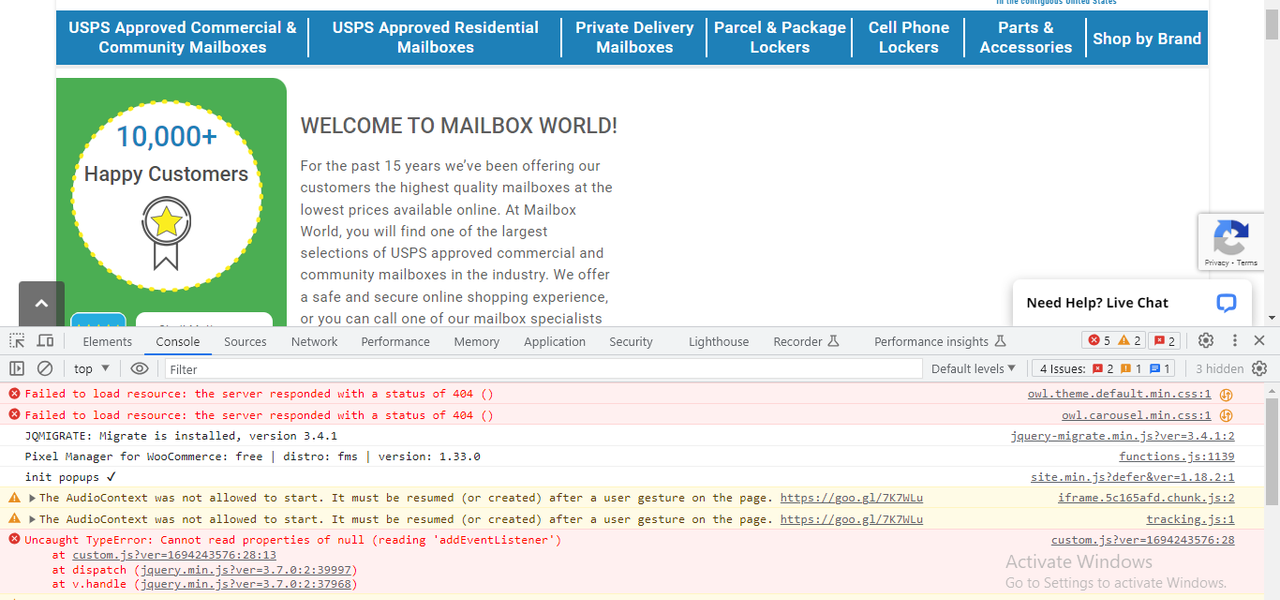1280x600 pixels.
Task: Close the DevTools panel
Action: pos(1259,341)
